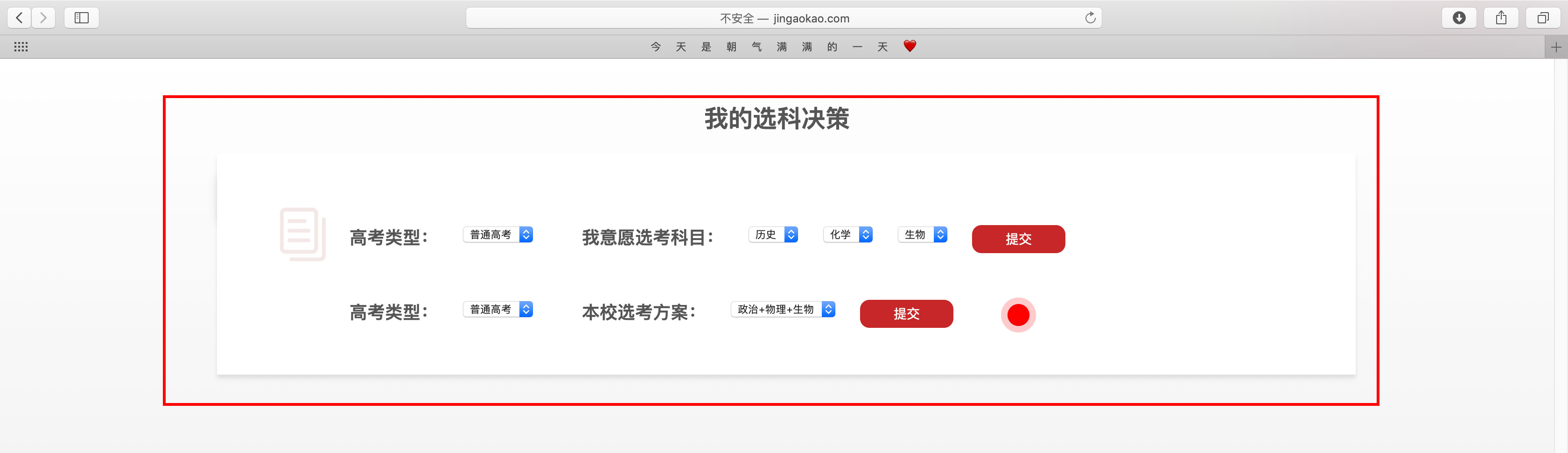
Task: Open the Share icon in the toolbar
Action: click(x=1501, y=18)
